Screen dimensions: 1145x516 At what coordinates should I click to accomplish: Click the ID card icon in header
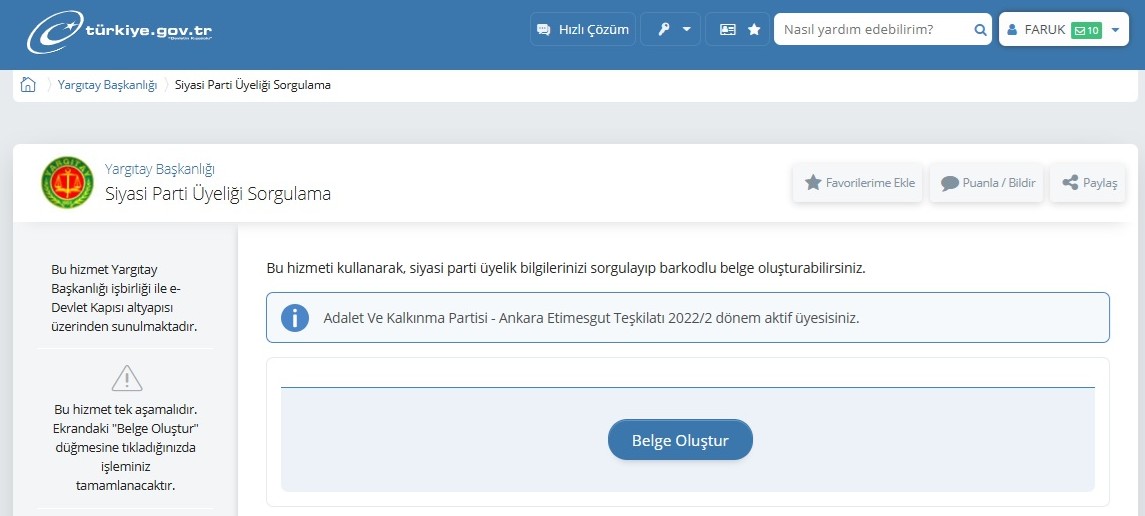[727, 29]
